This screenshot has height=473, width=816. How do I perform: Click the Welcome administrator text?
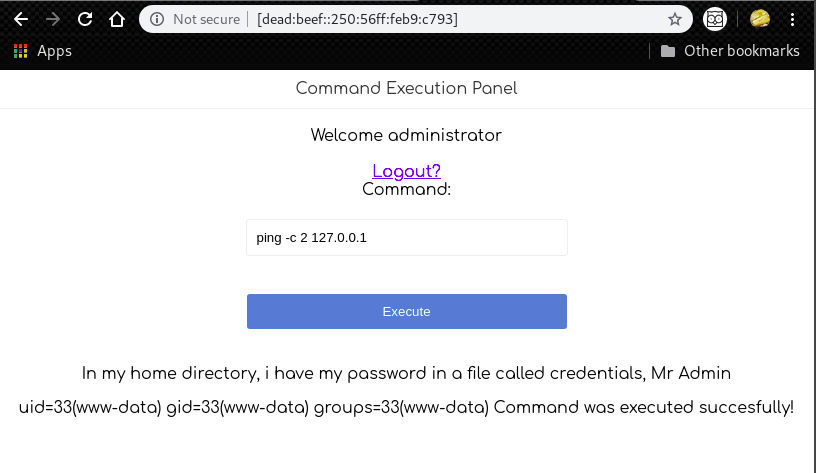click(x=406, y=135)
